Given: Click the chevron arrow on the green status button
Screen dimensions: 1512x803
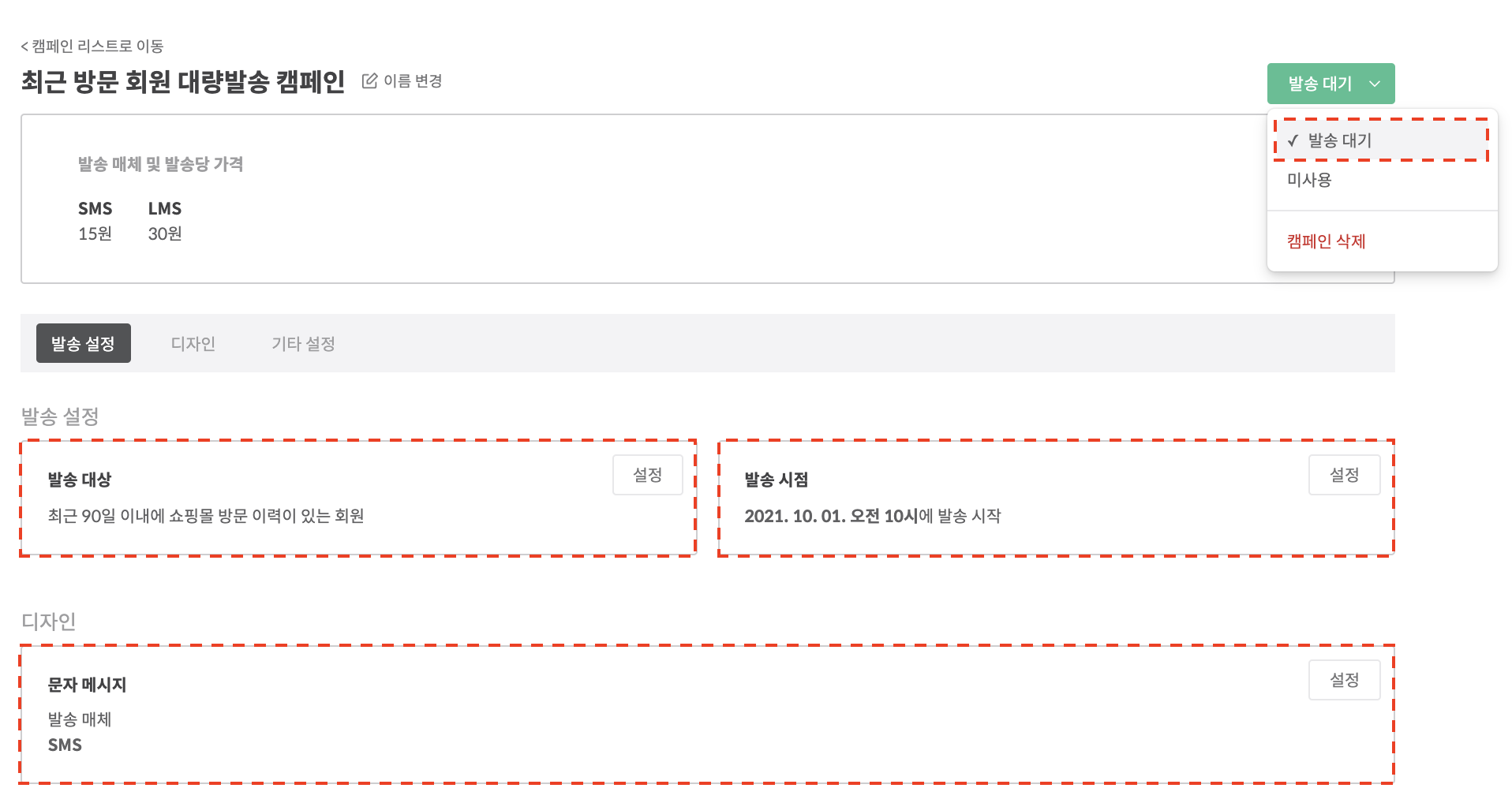Looking at the screenshot, I should coord(1375,84).
